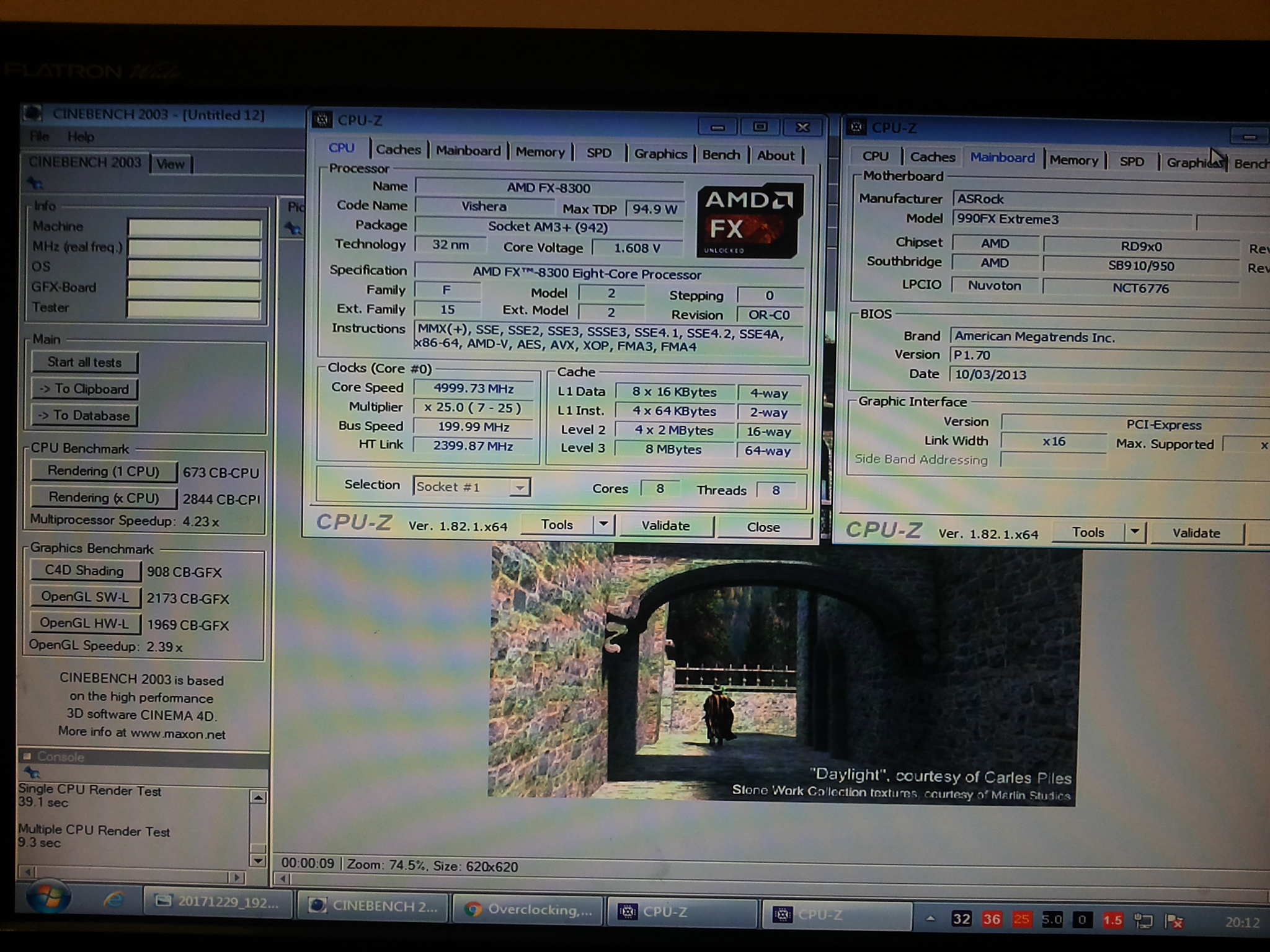Click tray indicator showing 1.5
Image resolution: width=1270 pixels, height=952 pixels.
(x=1112, y=920)
